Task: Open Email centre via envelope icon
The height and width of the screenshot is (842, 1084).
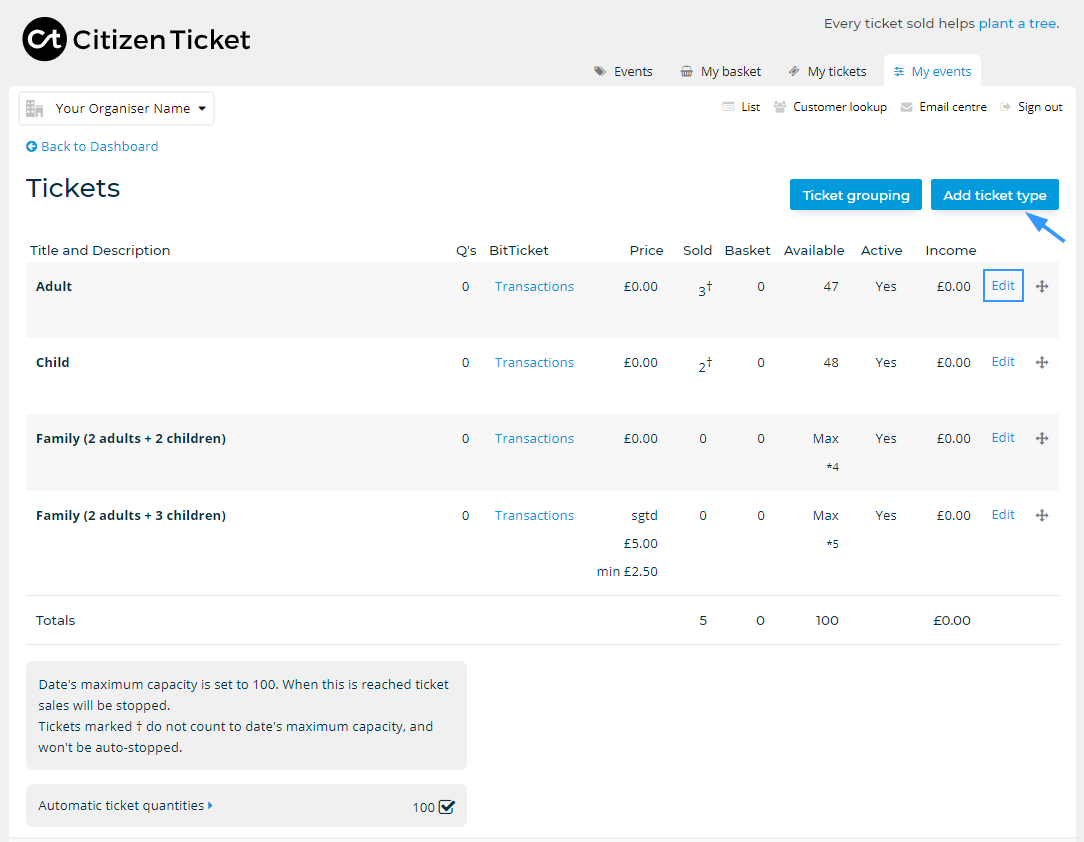Action: 906,106
